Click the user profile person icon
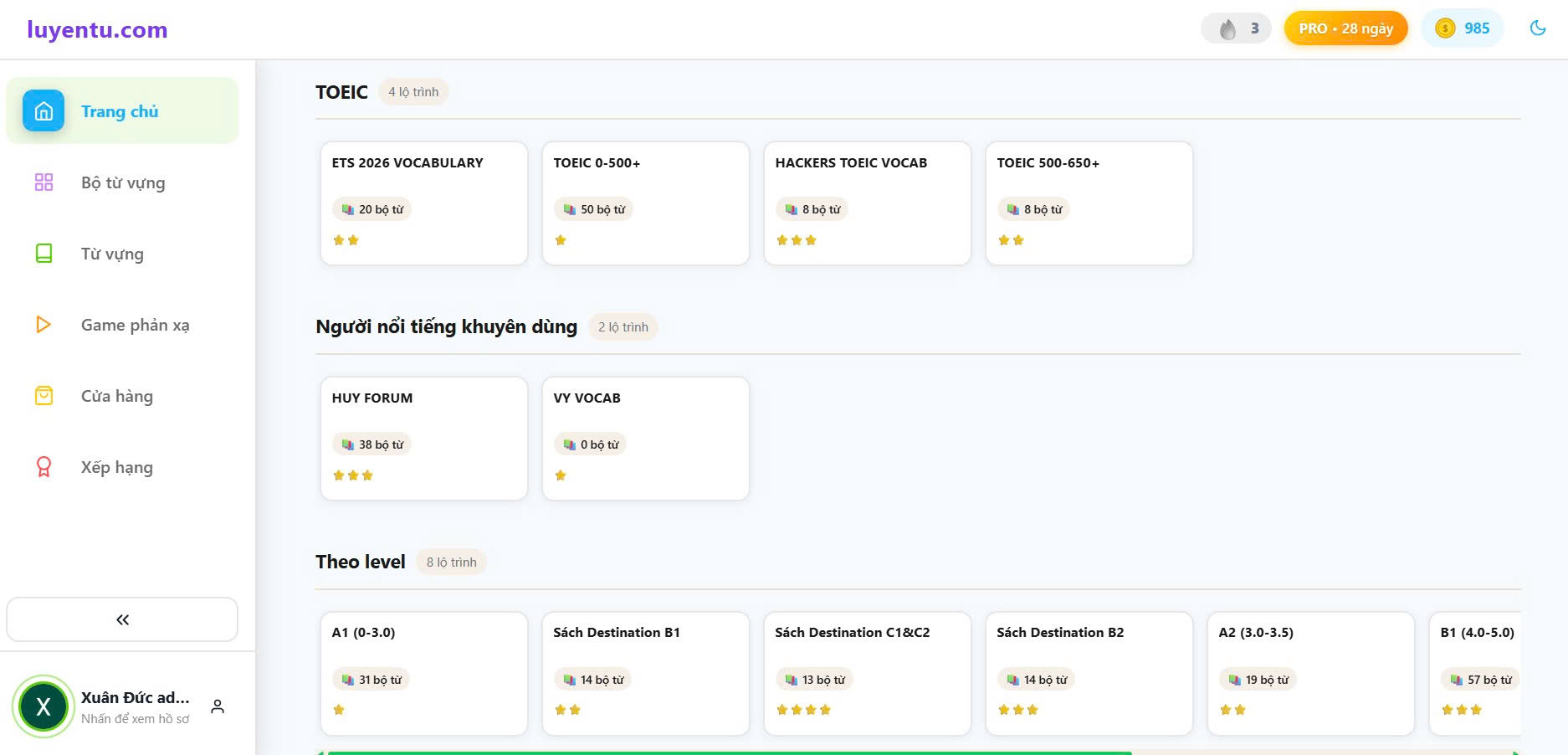 (x=218, y=706)
